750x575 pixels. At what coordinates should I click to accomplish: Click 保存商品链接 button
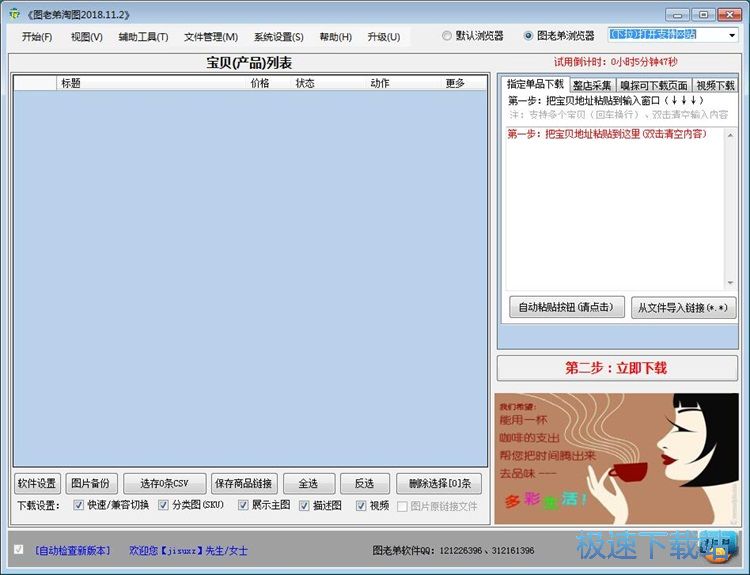tap(243, 483)
